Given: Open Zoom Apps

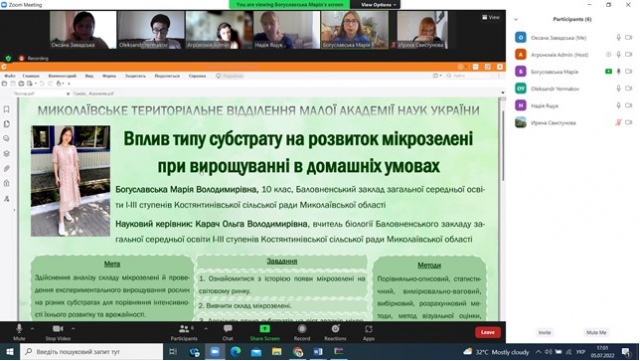Looking at the screenshot, I should [369, 332].
